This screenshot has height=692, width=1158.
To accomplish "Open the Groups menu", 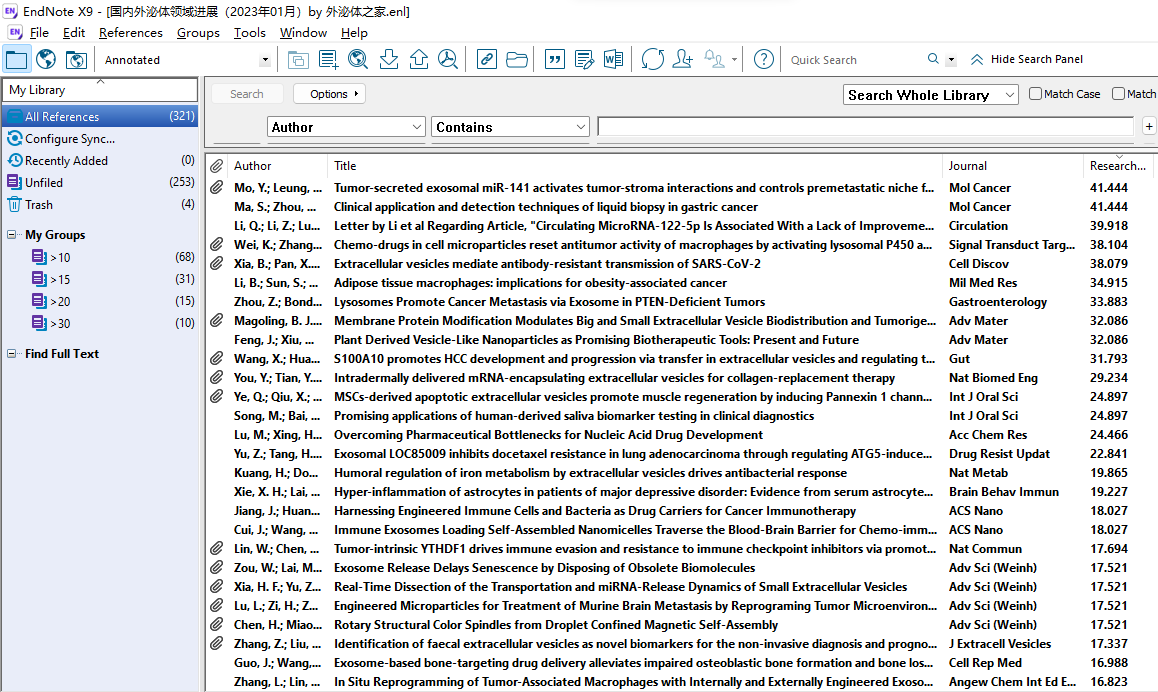I will [x=198, y=32].
